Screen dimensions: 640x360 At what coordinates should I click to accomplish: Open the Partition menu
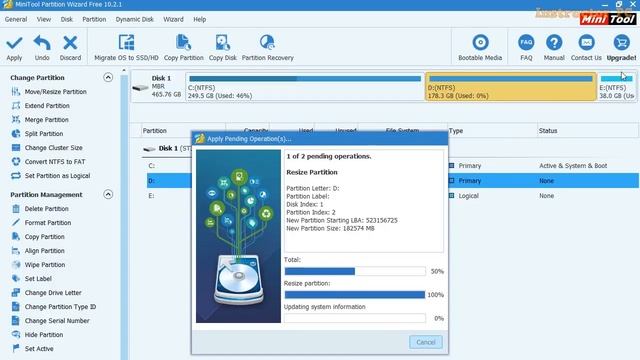pos(94,19)
